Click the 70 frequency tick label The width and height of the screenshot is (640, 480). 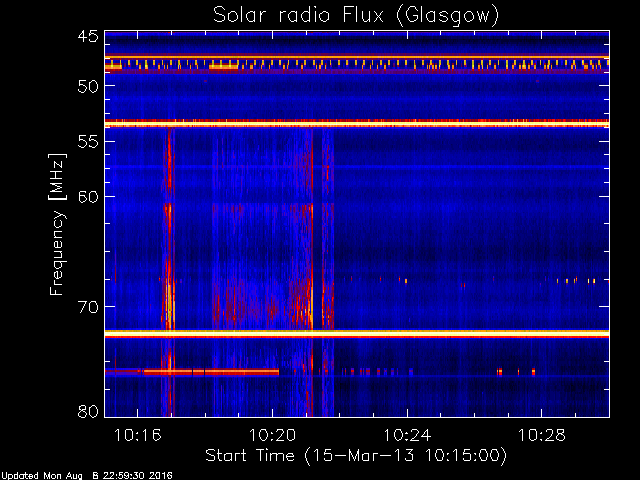click(88, 307)
